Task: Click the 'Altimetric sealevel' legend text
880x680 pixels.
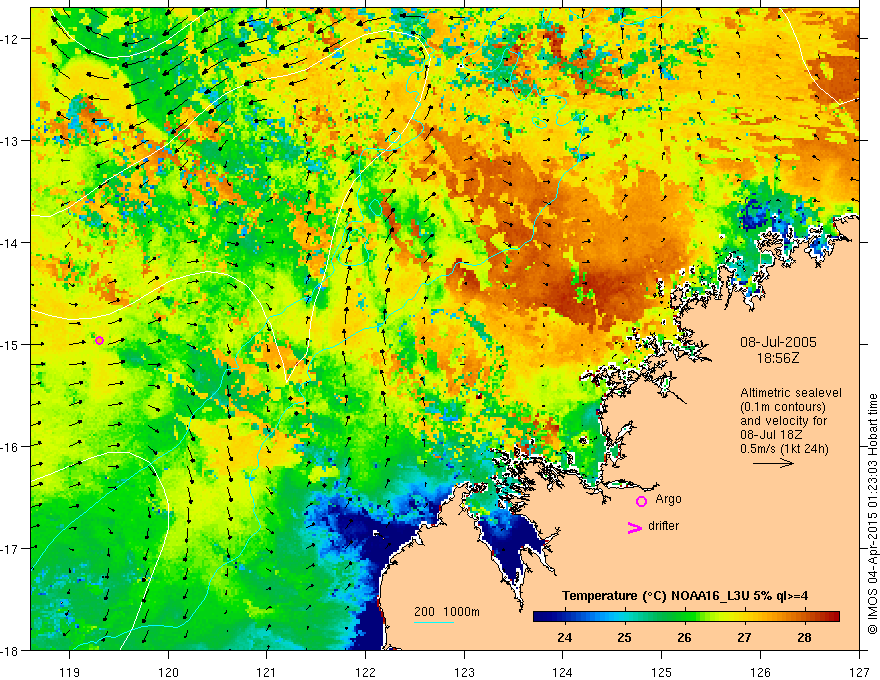Action: pyautogui.click(x=791, y=393)
